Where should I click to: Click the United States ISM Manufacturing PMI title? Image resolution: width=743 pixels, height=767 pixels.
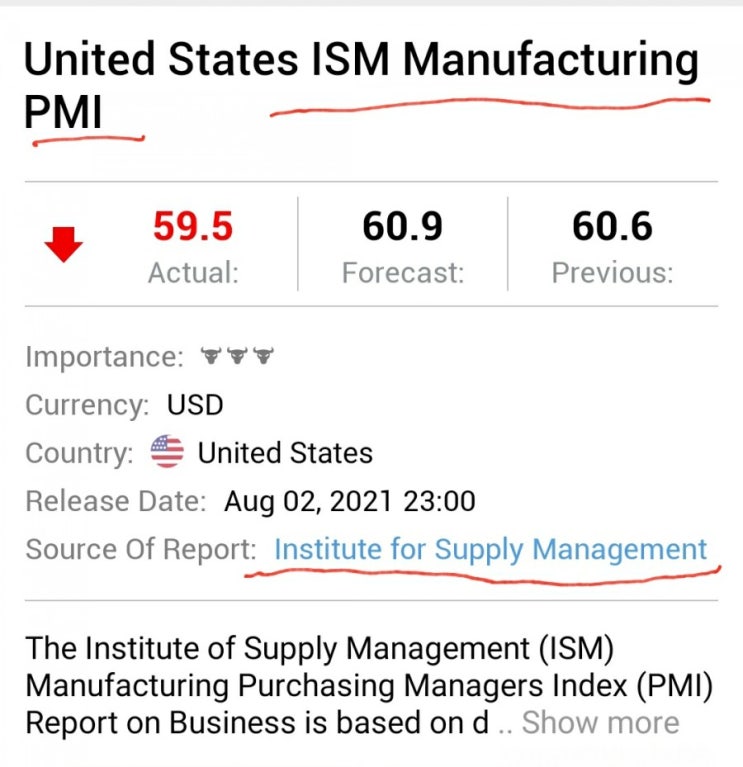coord(360,62)
